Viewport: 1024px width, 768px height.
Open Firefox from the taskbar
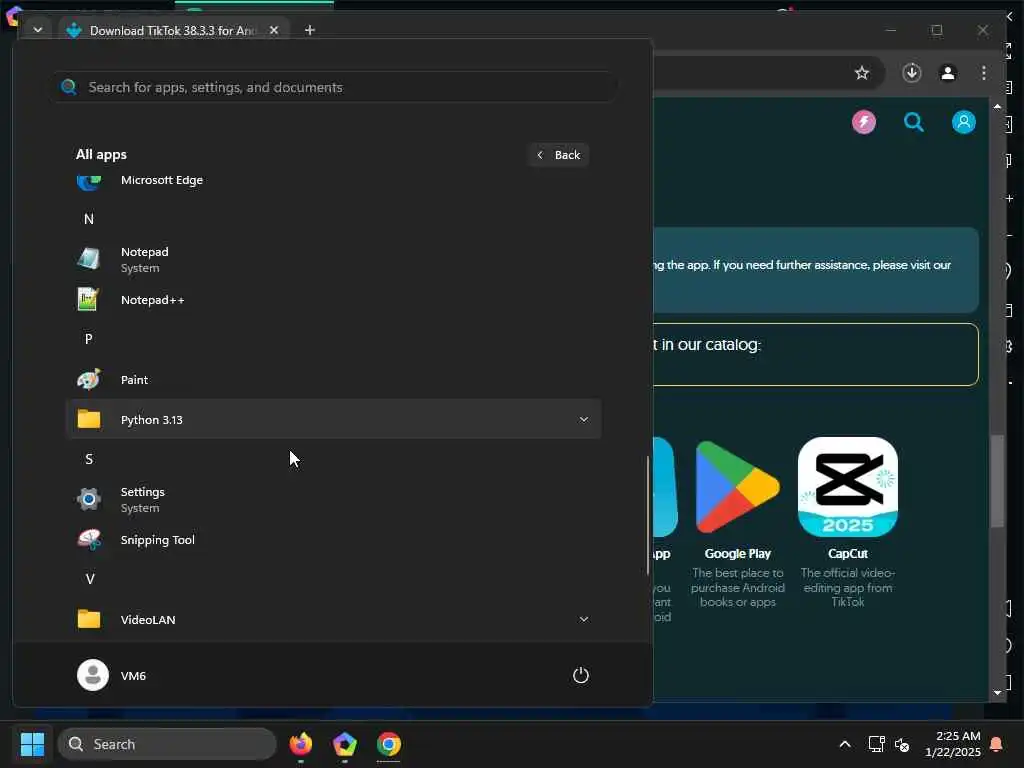pyautogui.click(x=300, y=744)
